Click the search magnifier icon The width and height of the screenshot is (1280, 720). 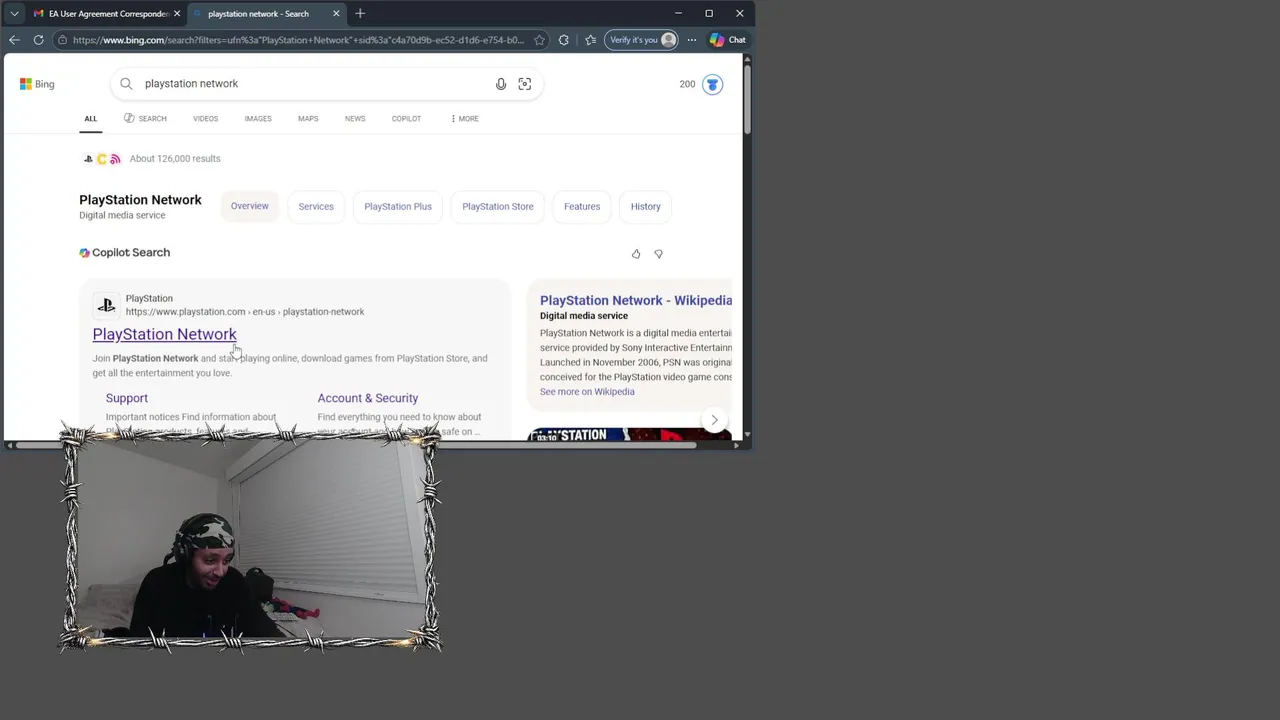(x=126, y=84)
